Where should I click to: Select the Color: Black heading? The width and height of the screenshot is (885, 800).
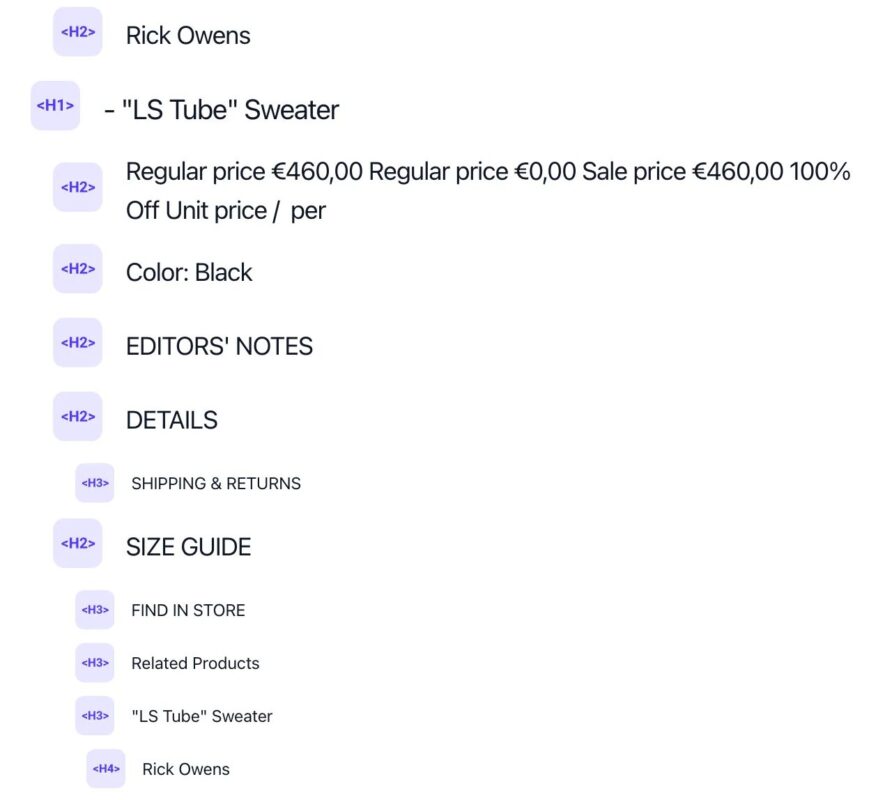click(x=189, y=272)
